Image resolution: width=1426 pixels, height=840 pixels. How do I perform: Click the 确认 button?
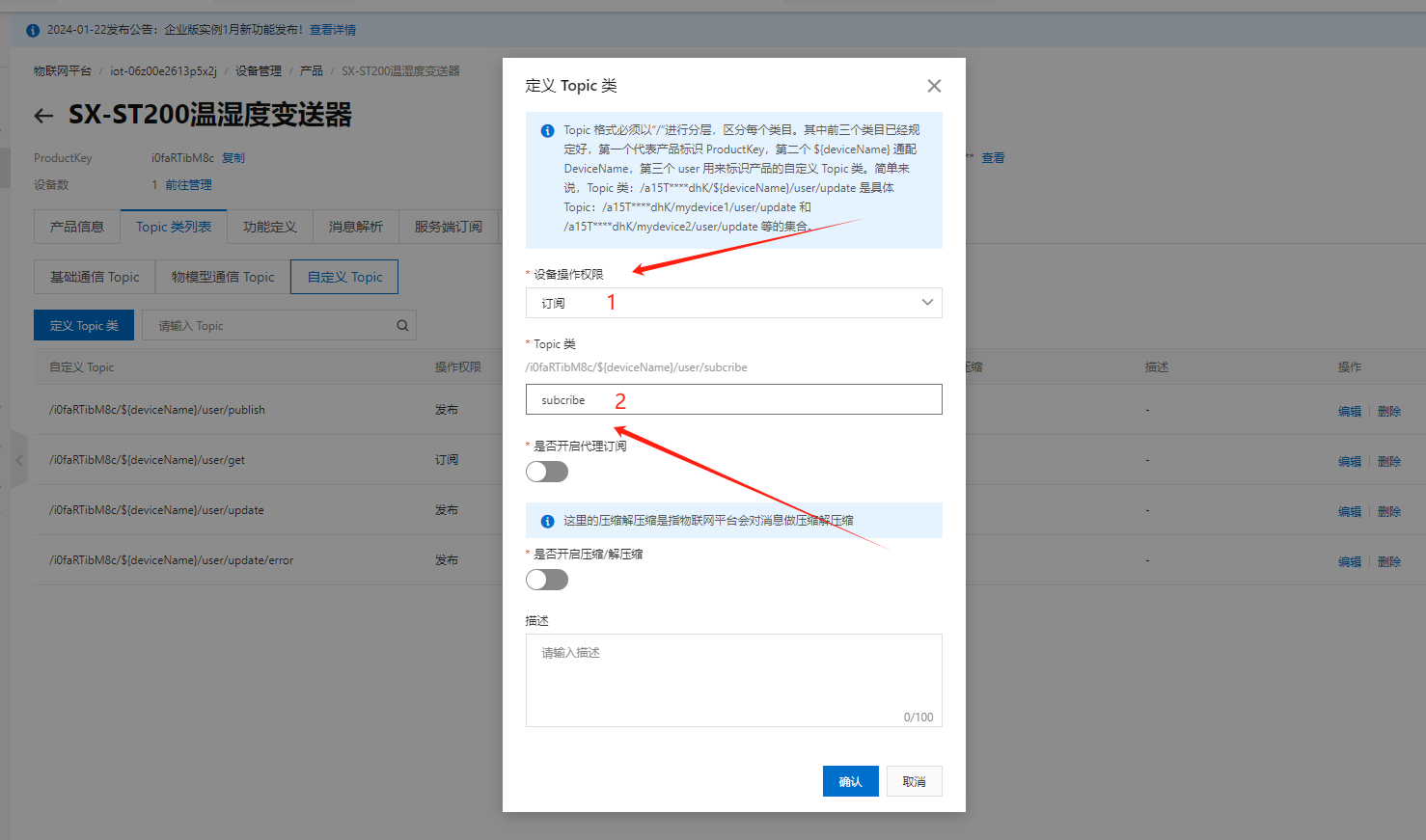(850, 781)
